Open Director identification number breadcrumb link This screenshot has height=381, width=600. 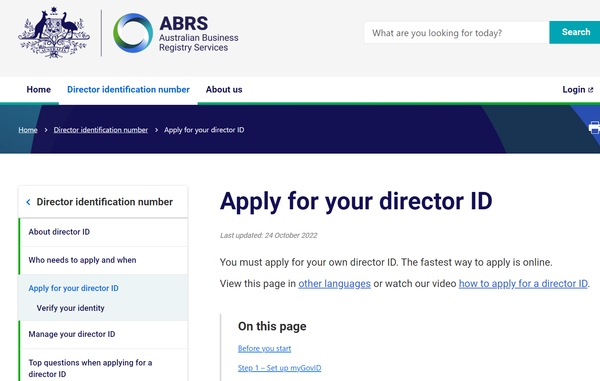point(101,130)
